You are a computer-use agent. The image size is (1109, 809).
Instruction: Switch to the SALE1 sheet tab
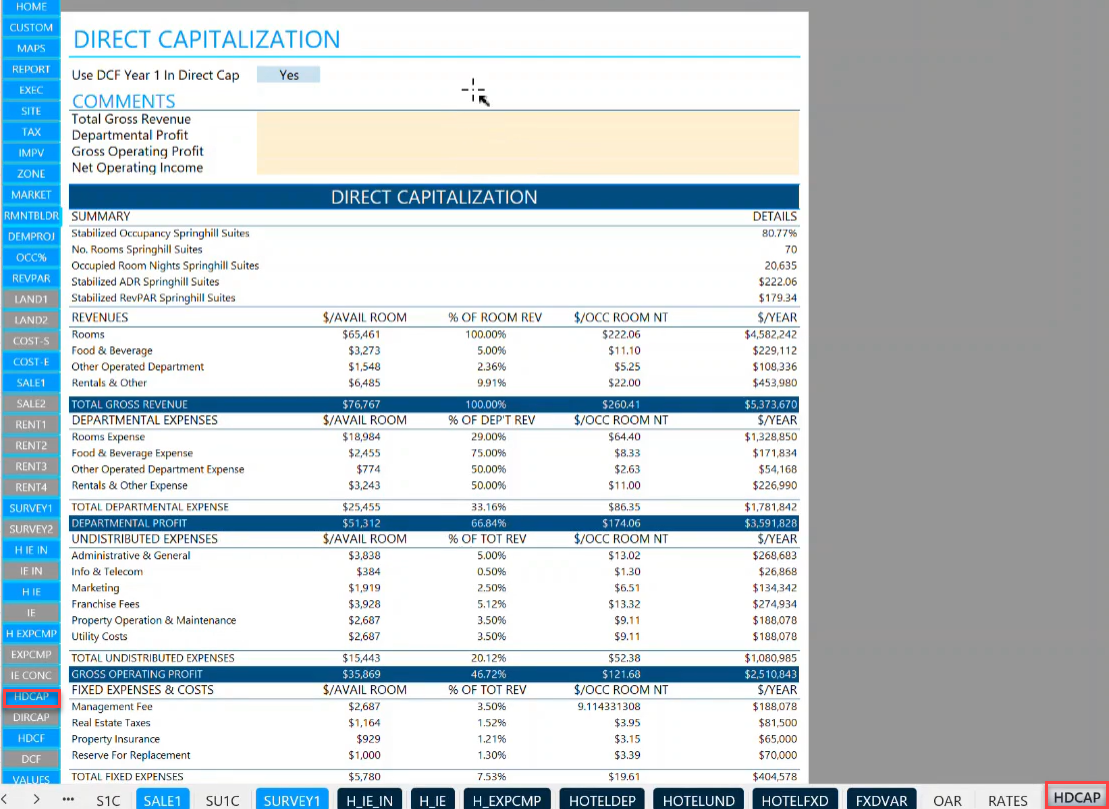pos(162,800)
